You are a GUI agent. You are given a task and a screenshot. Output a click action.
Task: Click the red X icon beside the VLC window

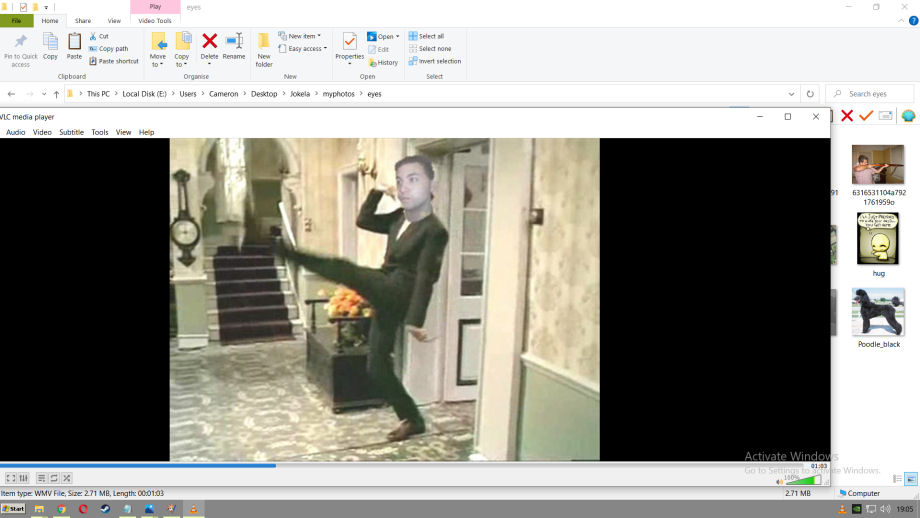click(x=847, y=116)
